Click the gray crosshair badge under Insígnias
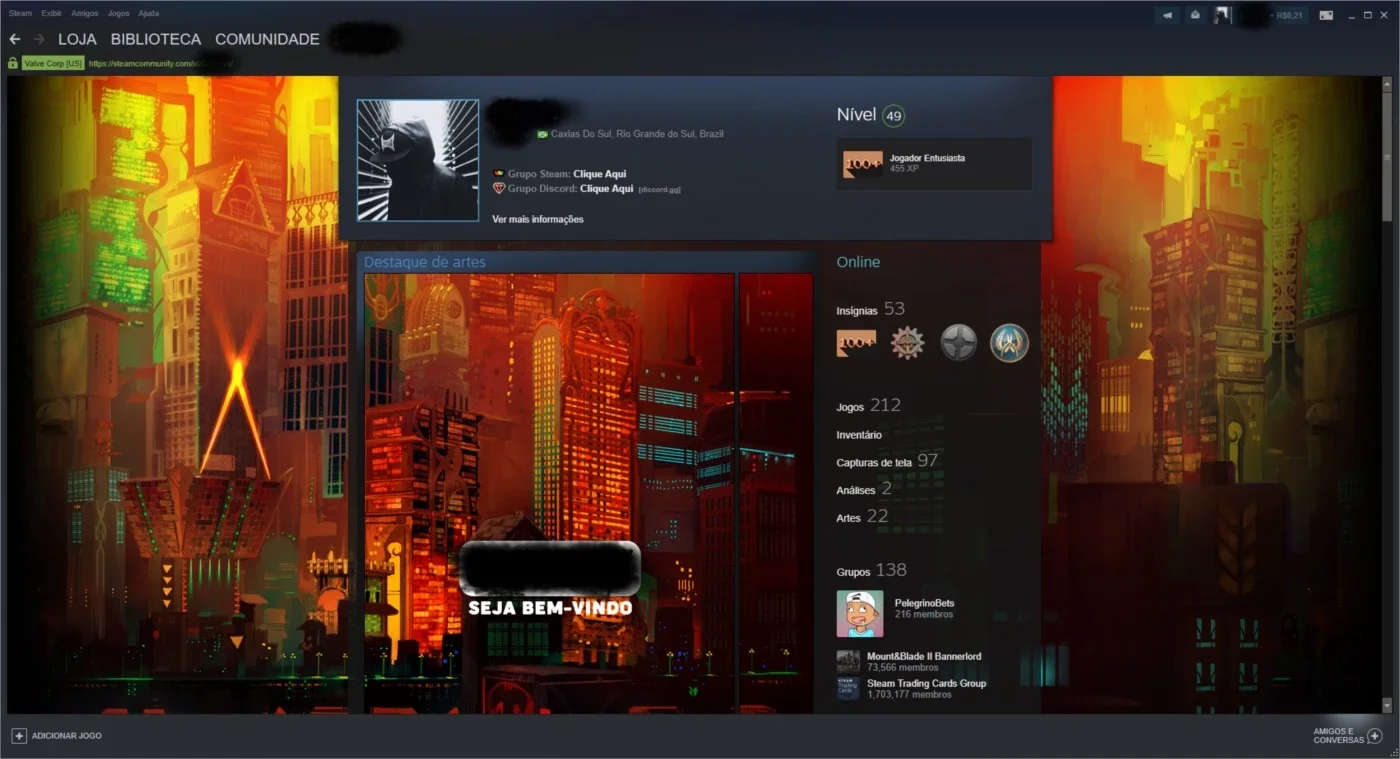 (x=958, y=343)
